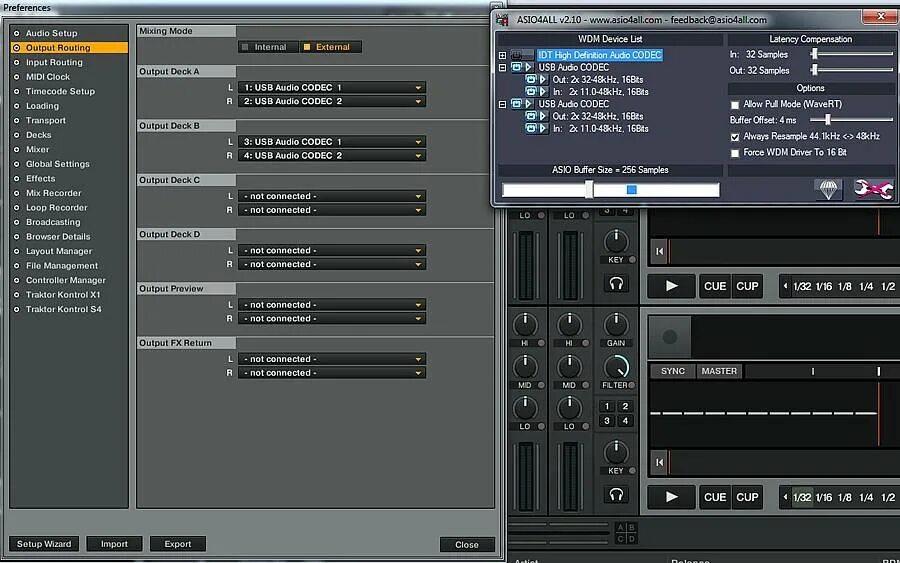Check Force WDM Driver To 16 Bit

coord(735,153)
